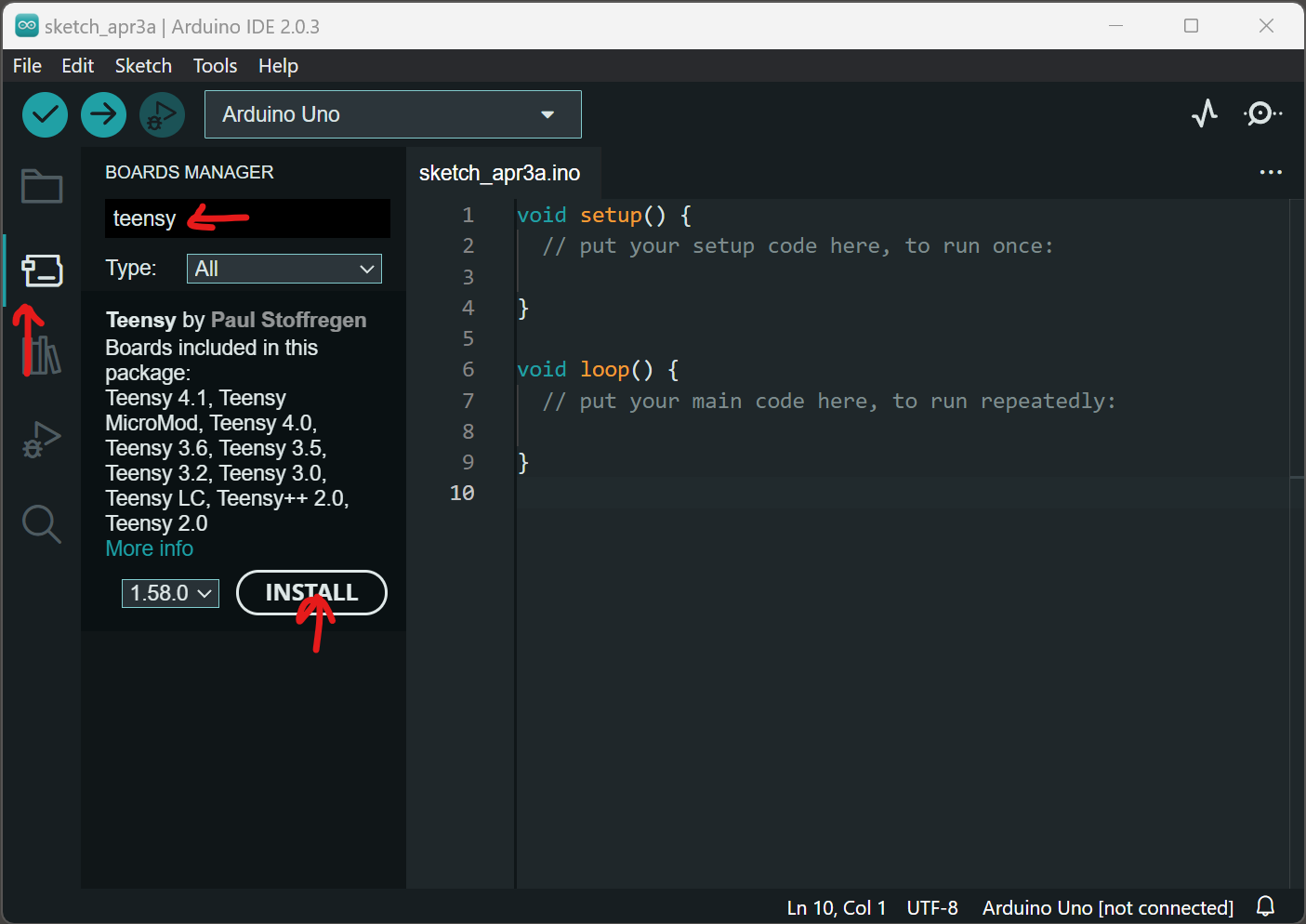Click the boards search field containing teensy

(247, 218)
